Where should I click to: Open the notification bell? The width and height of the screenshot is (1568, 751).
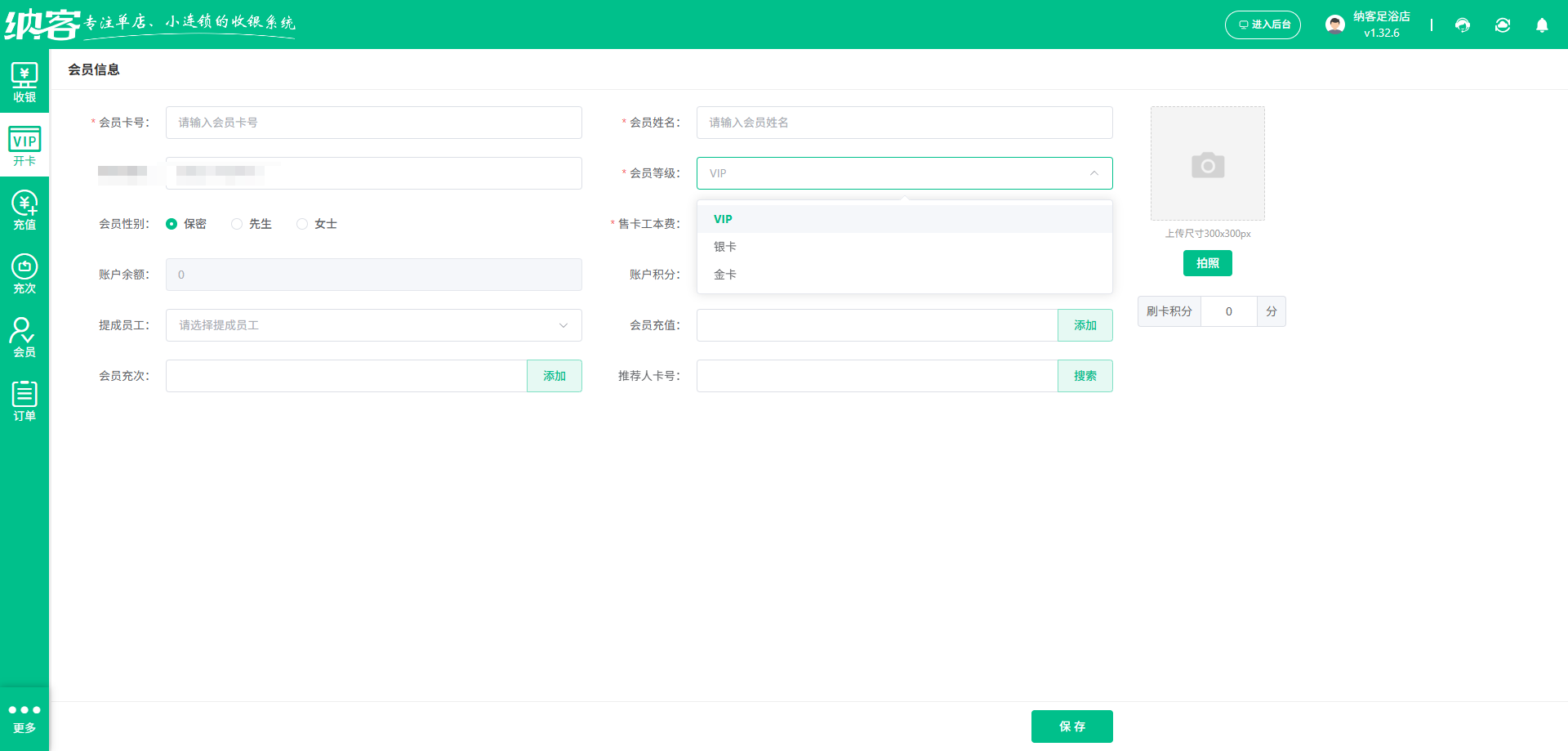pyautogui.click(x=1542, y=25)
